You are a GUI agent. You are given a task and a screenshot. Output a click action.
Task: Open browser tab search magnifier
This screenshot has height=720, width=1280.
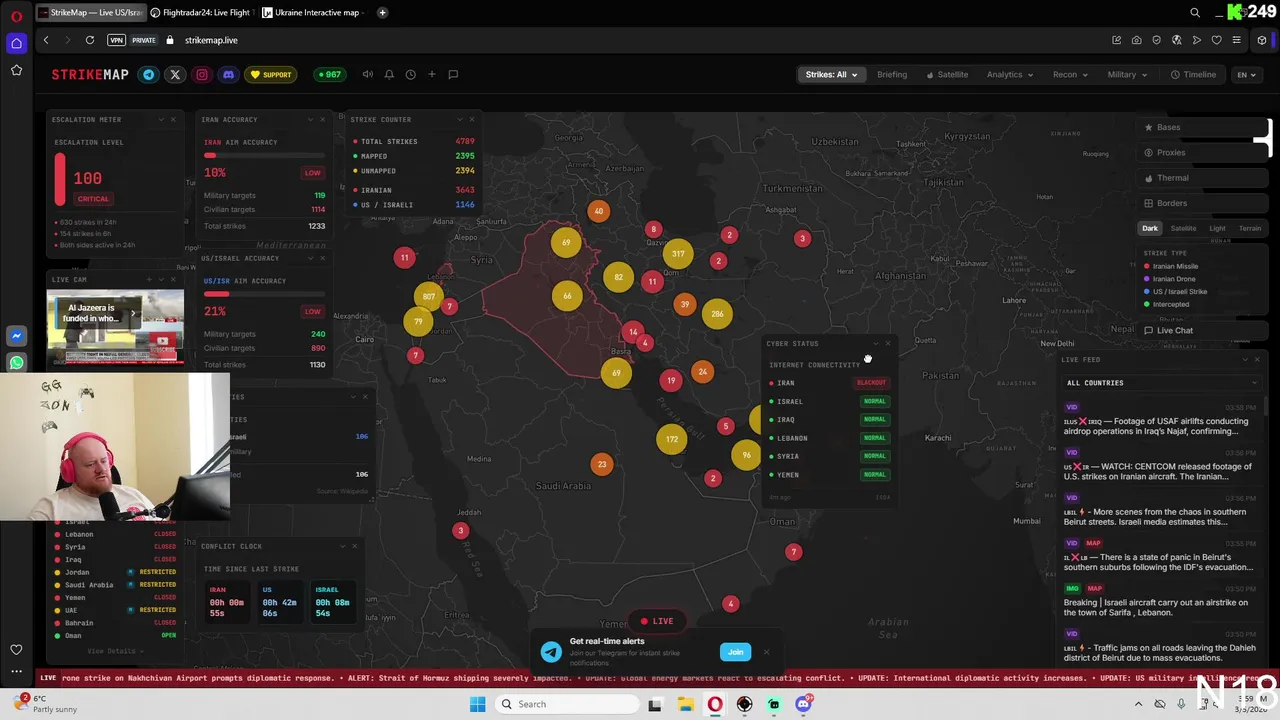coord(1195,13)
